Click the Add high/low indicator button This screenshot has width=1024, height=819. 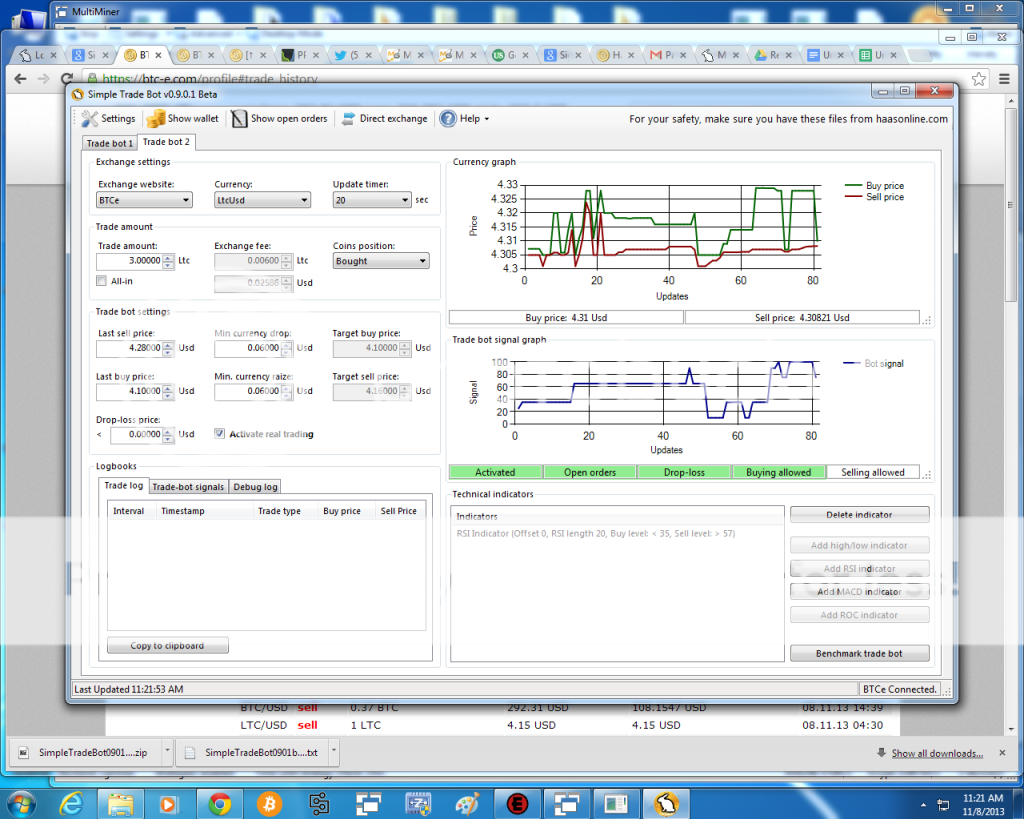(x=859, y=545)
